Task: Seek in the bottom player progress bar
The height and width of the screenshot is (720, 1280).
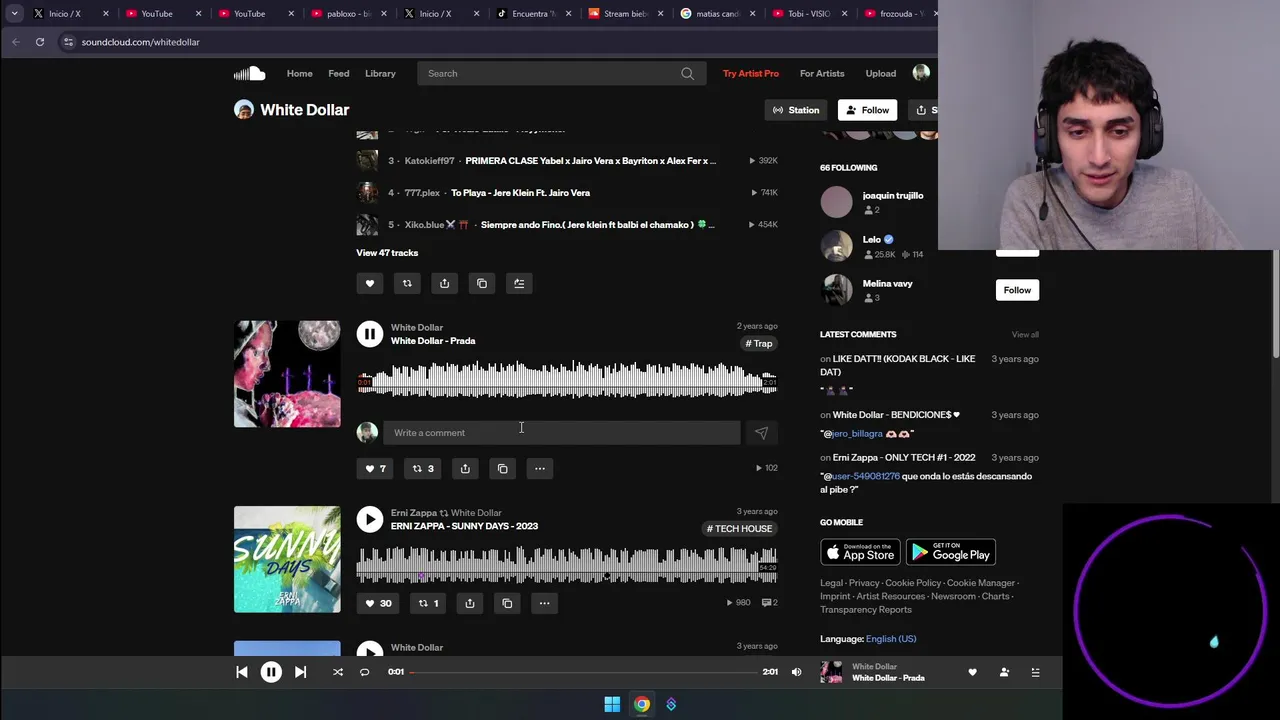Action: (584, 672)
